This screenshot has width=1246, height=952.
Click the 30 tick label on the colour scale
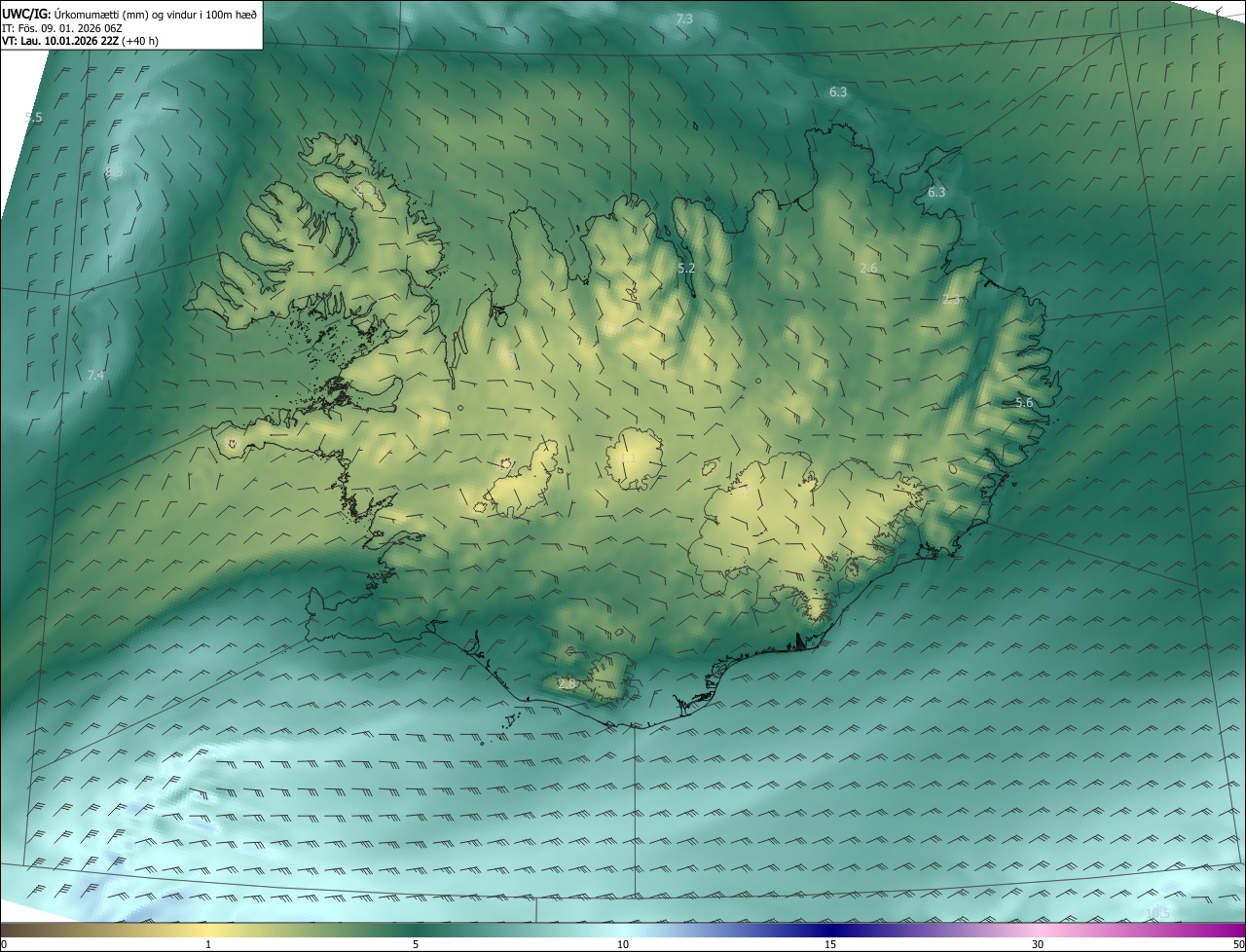1038,944
